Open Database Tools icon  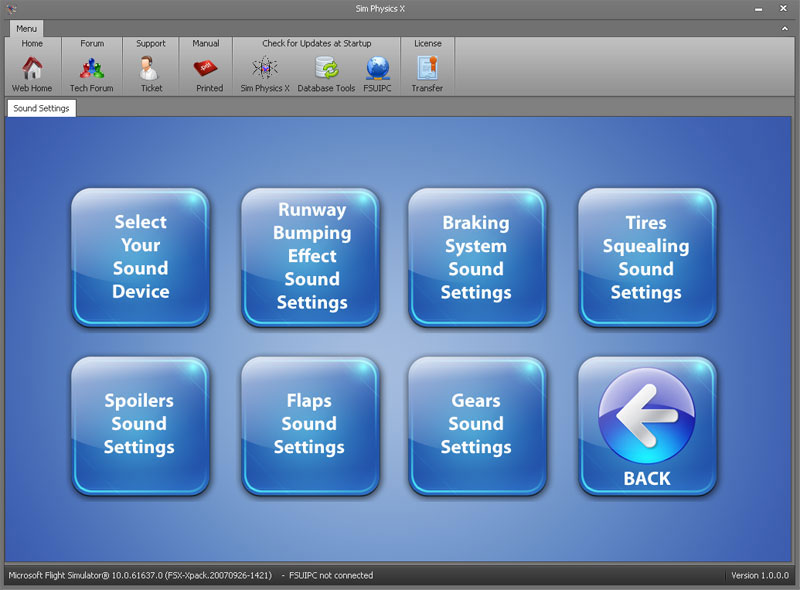pos(327,68)
